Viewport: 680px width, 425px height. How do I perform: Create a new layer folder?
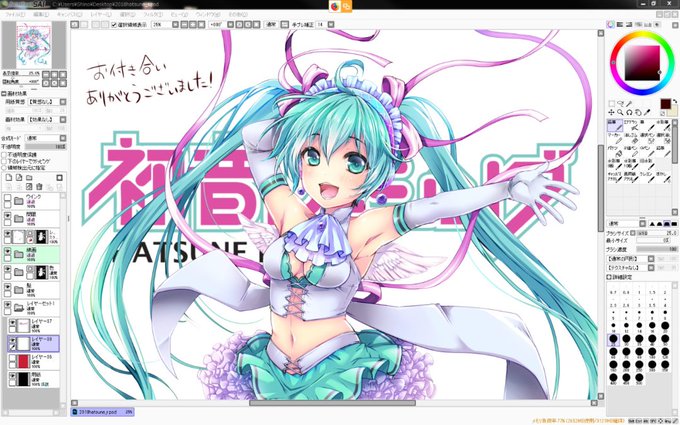point(29,178)
